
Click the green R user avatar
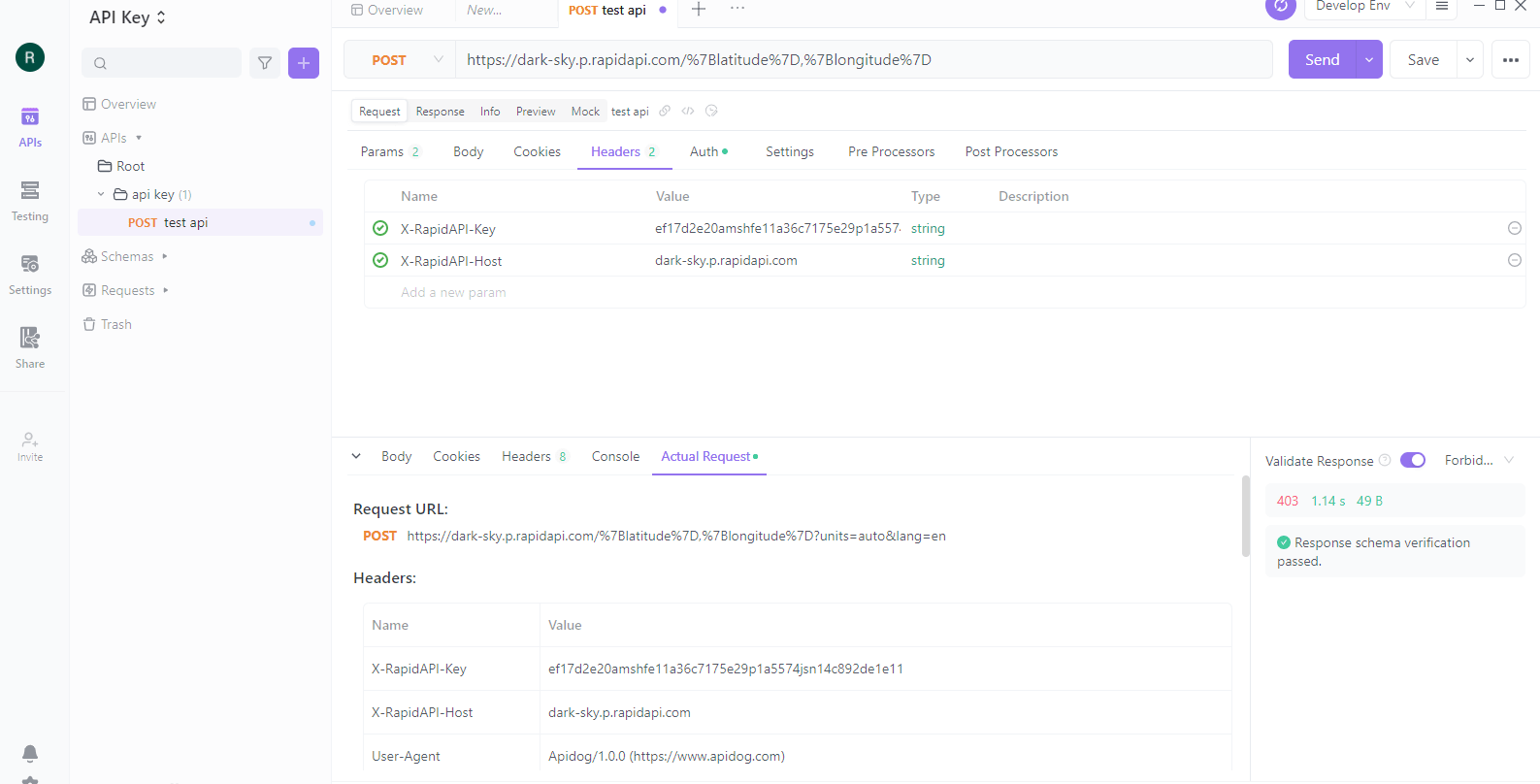(x=30, y=57)
